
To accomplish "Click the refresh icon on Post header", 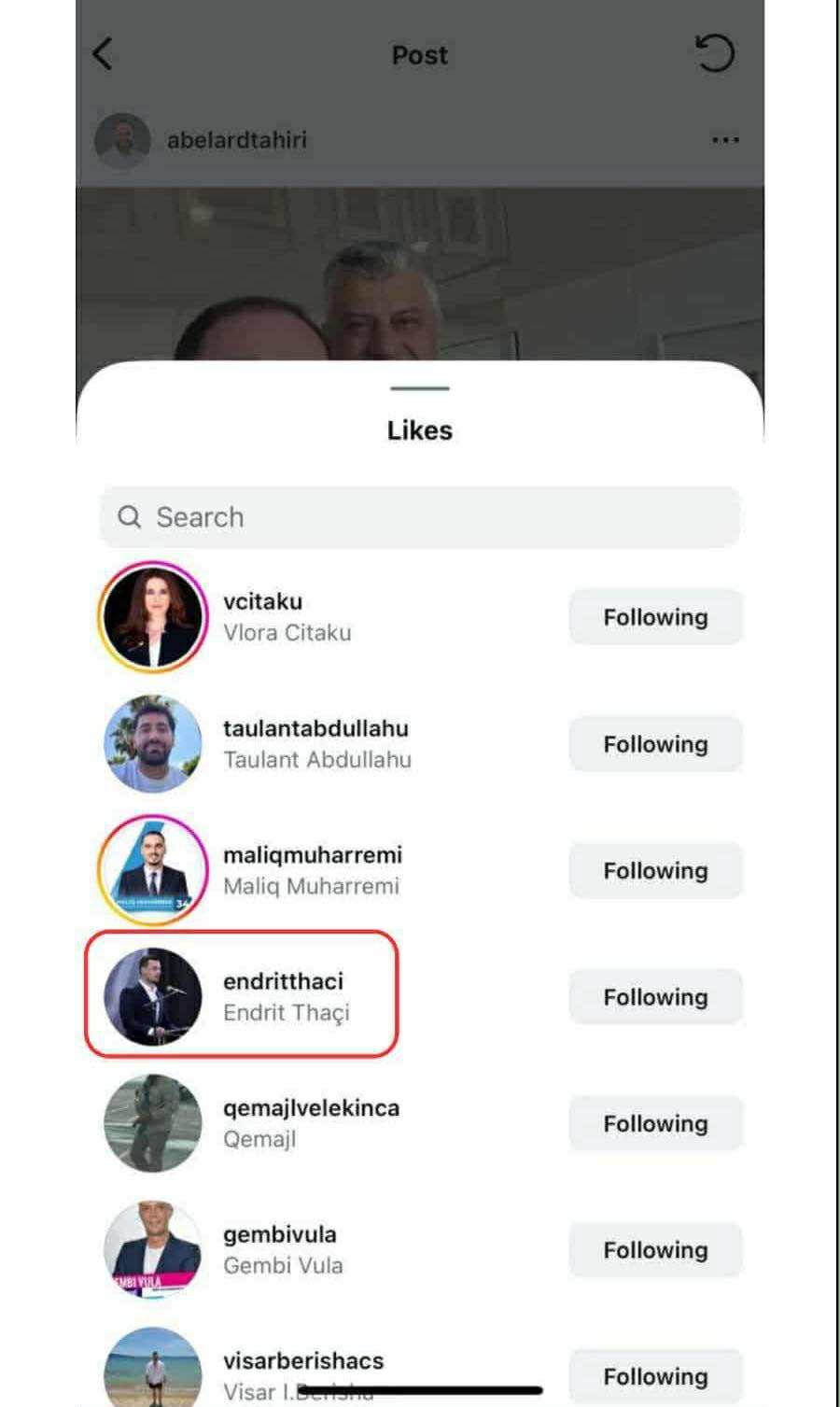I will (715, 53).
